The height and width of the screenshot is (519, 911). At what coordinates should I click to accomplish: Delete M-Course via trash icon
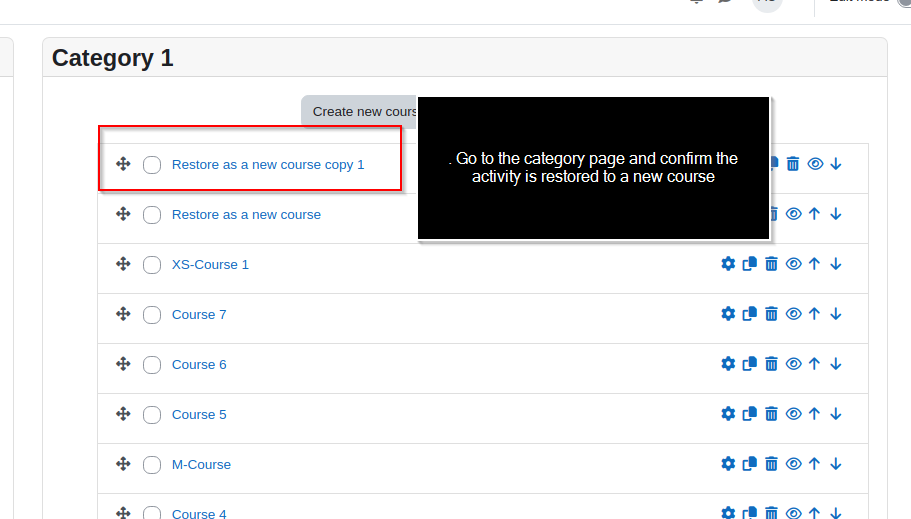tap(771, 464)
